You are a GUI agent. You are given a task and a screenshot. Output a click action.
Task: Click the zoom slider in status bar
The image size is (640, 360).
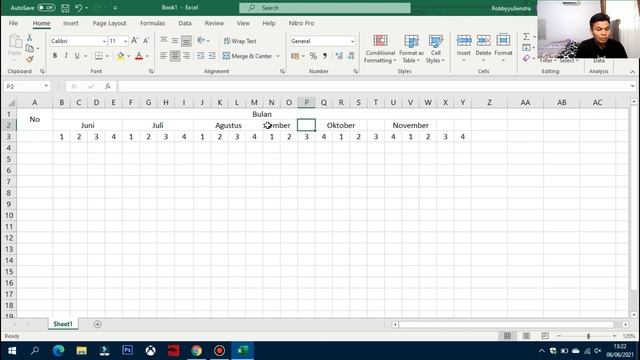(x=588, y=336)
